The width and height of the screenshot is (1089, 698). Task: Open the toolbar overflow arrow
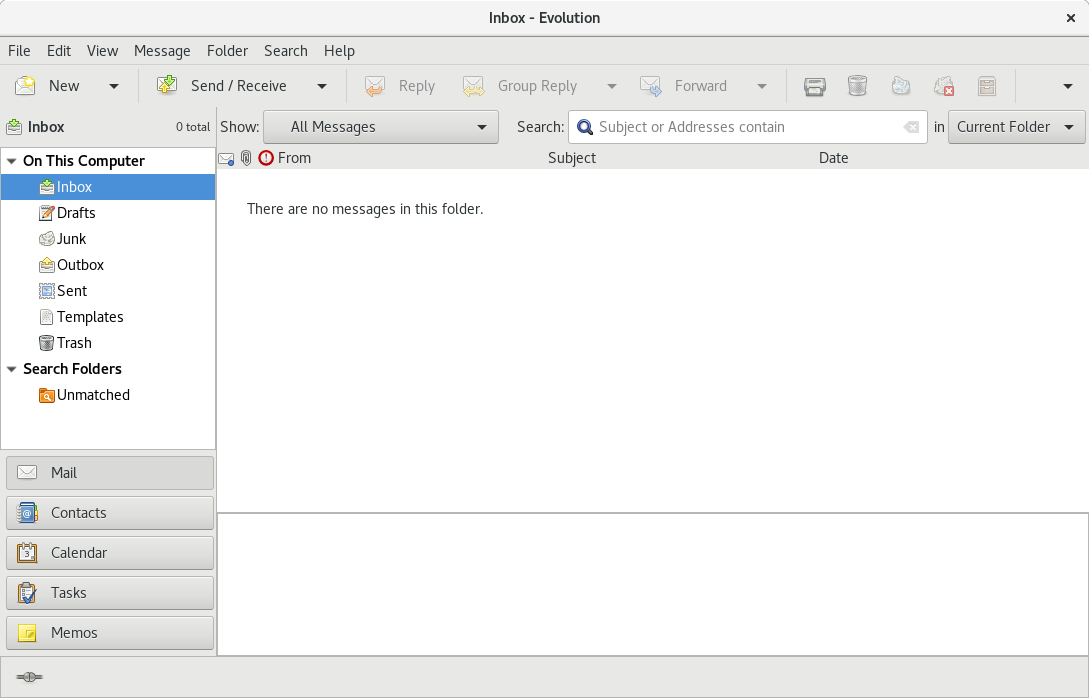[1068, 87]
